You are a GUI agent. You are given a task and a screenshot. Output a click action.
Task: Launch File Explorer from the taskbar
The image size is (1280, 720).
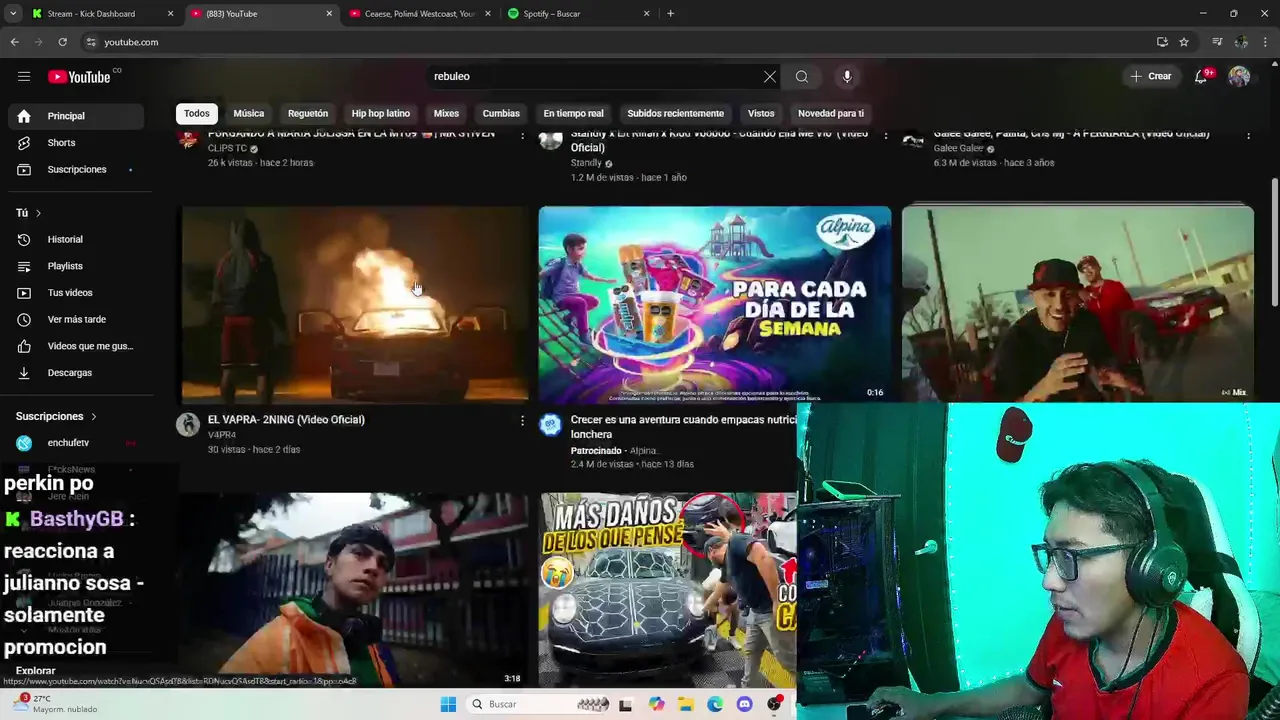point(686,704)
